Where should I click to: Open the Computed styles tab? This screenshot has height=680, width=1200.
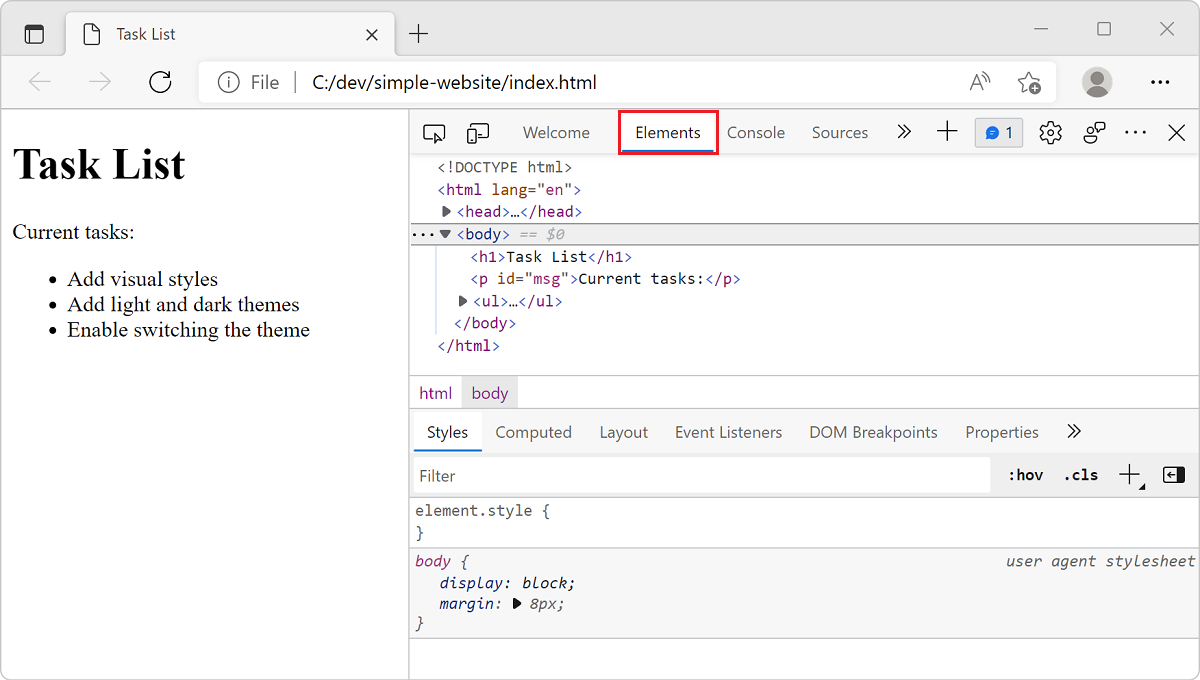(x=534, y=433)
